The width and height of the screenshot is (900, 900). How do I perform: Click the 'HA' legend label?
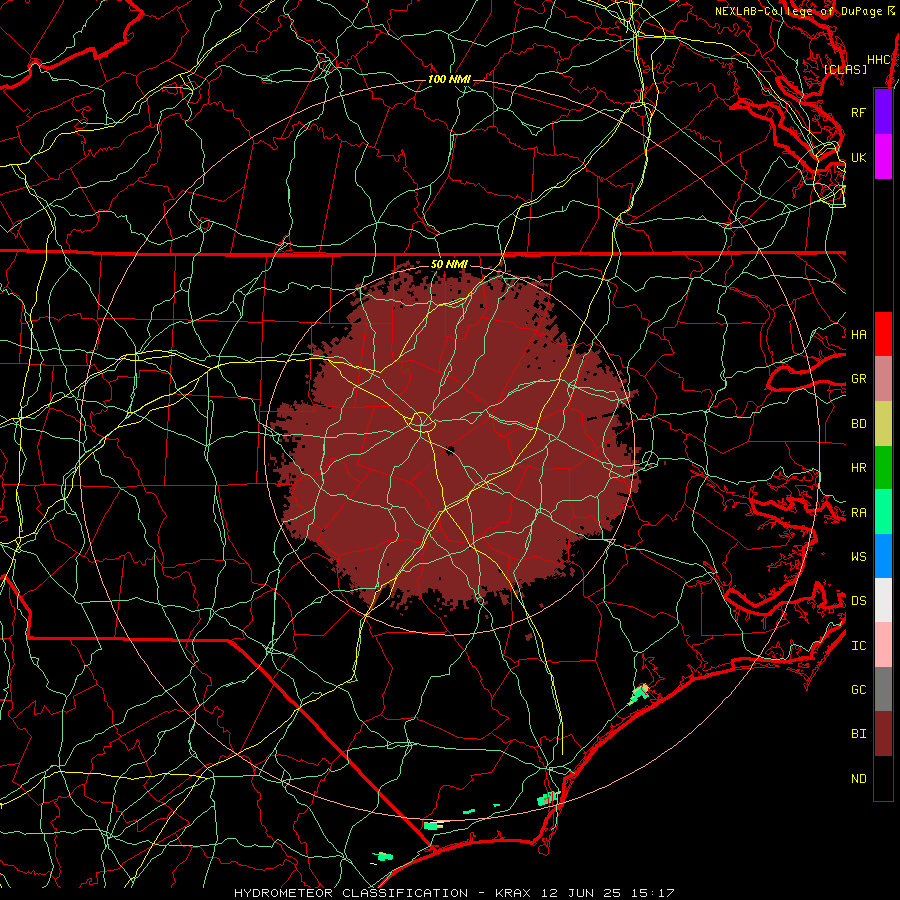coord(858,335)
